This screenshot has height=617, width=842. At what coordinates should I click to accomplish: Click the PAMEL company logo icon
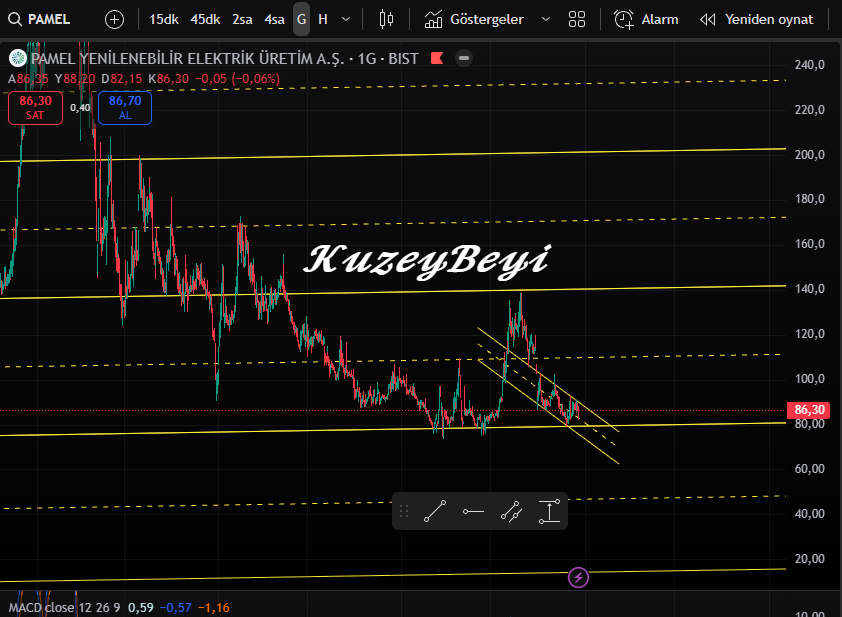point(18,58)
